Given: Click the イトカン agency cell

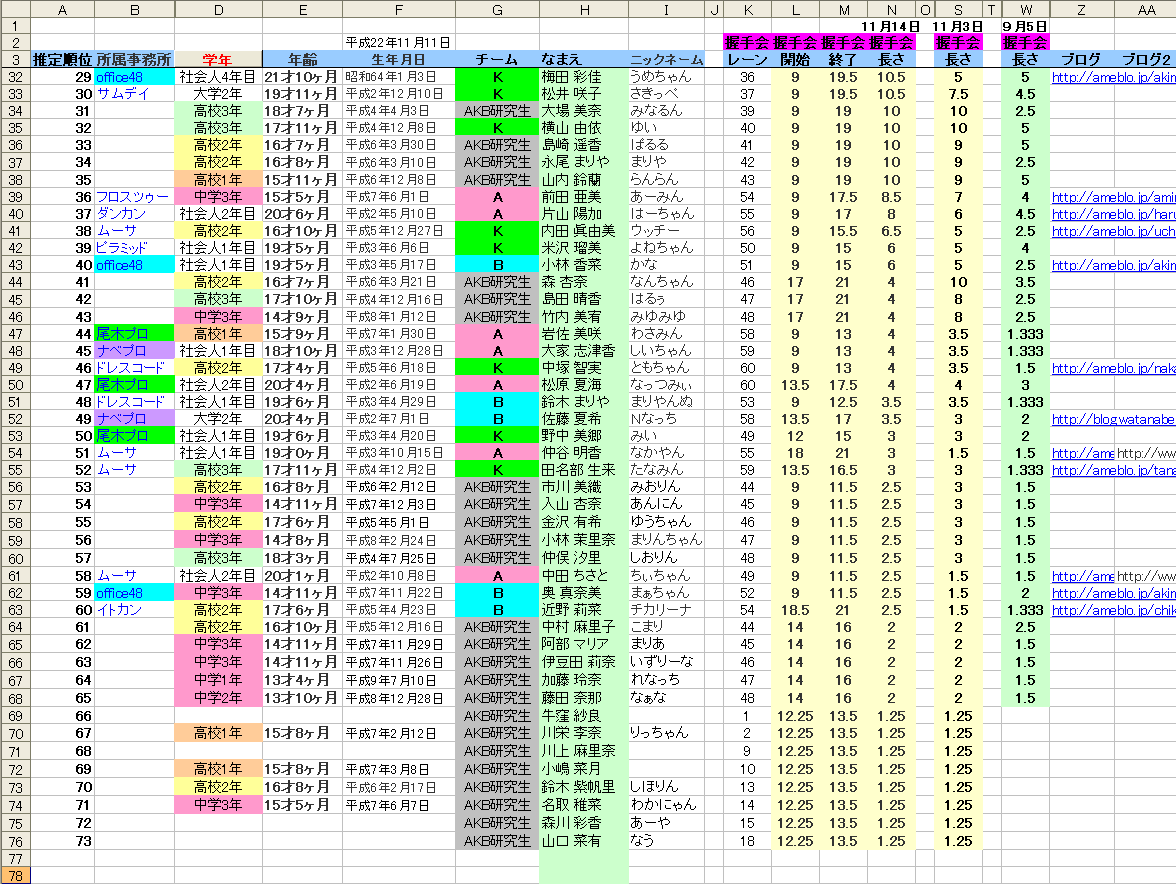Looking at the screenshot, I should [x=134, y=610].
